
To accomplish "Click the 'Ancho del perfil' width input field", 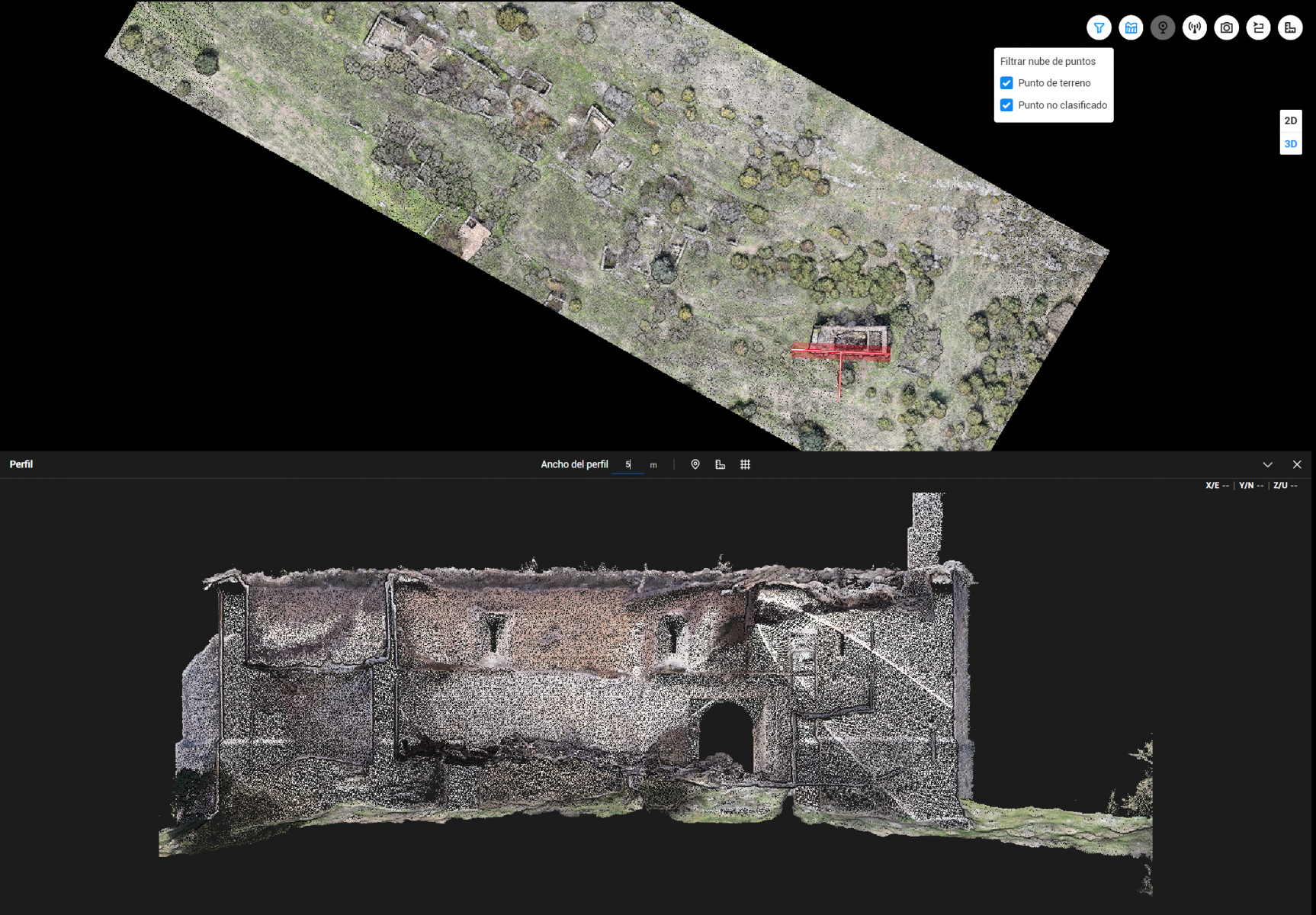I will pos(628,464).
